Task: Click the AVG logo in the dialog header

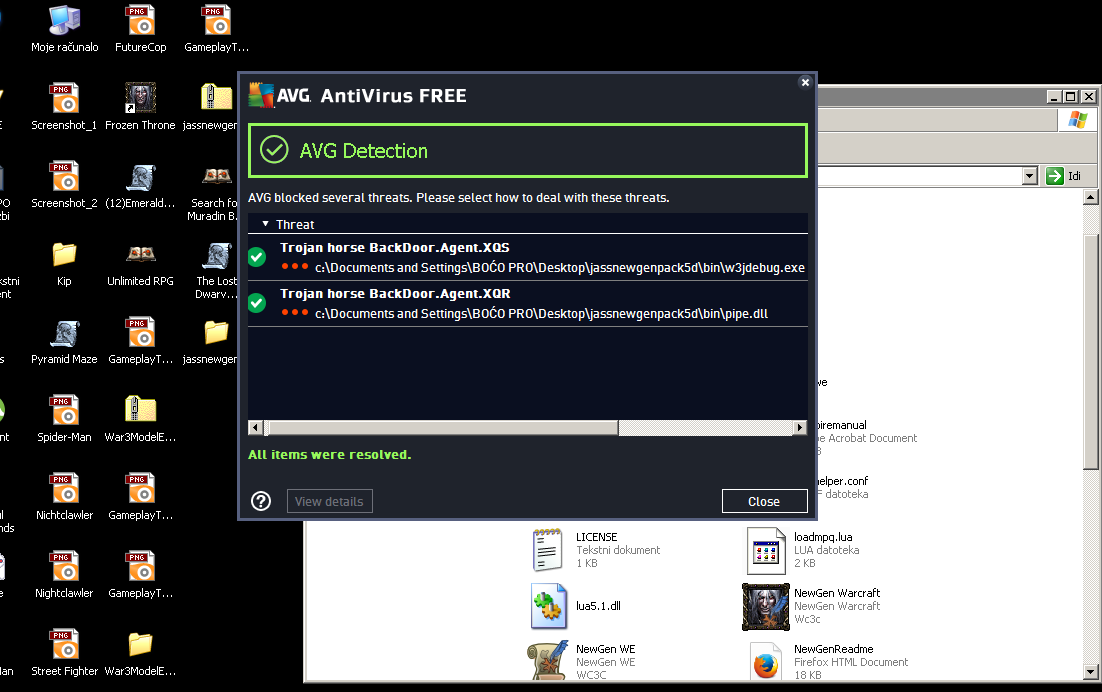Action: click(x=280, y=96)
